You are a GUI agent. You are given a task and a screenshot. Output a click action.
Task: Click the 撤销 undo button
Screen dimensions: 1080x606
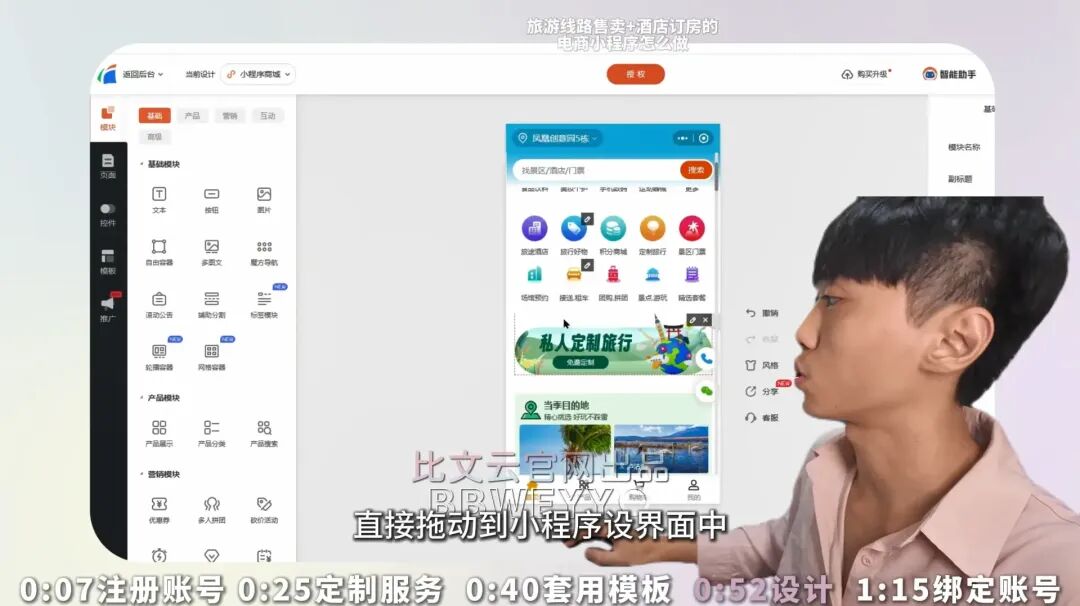click(x=762, y=313)
